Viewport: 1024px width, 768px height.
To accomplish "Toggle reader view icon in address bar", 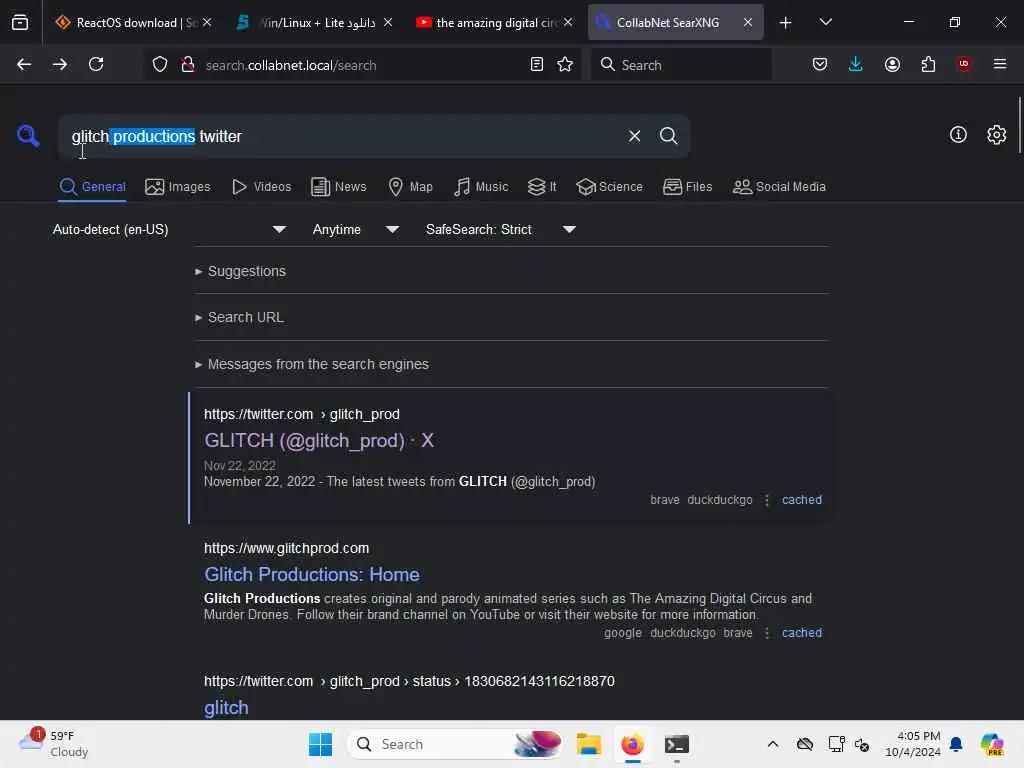I will click(537, 64).
